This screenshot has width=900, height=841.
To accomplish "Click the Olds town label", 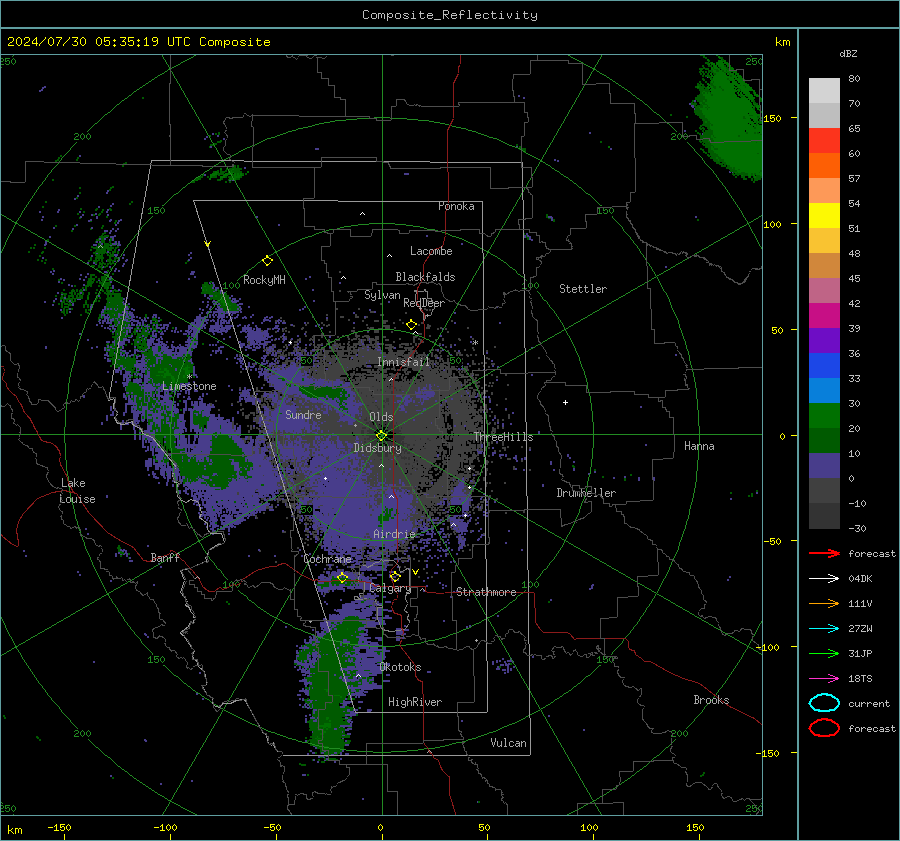I will point(381,417).
